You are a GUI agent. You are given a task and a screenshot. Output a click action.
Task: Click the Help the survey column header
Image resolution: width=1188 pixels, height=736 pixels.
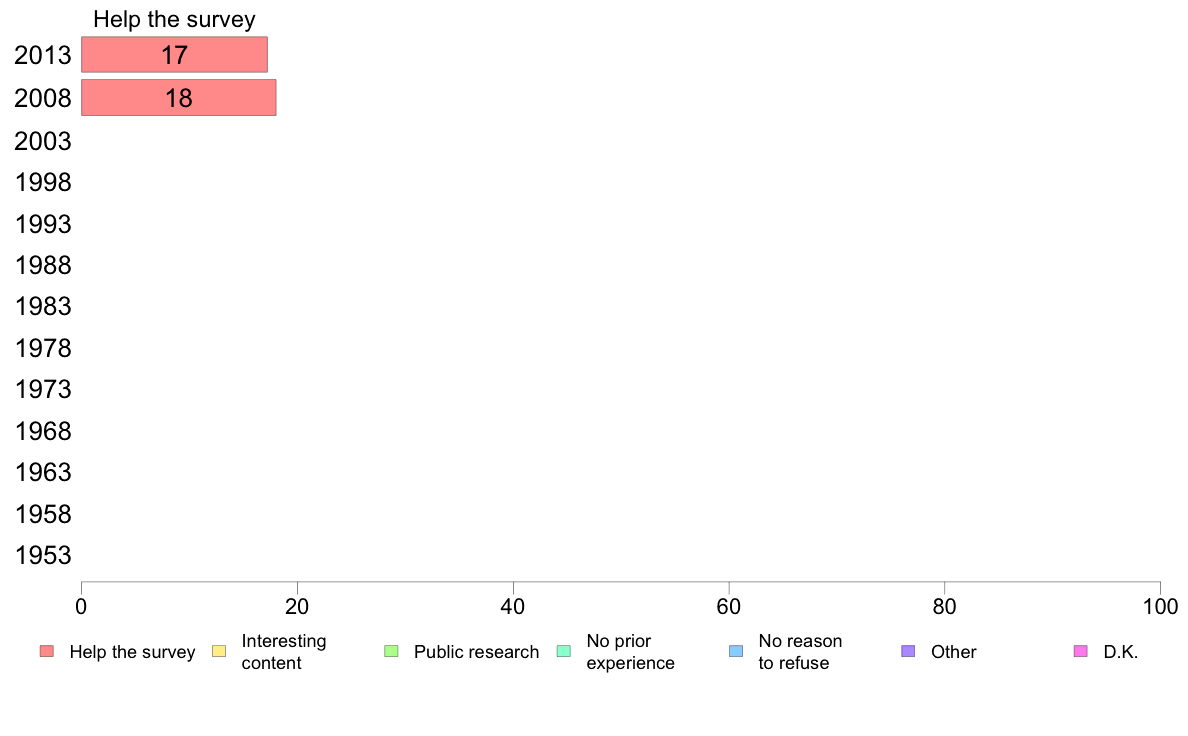[174, 19]
